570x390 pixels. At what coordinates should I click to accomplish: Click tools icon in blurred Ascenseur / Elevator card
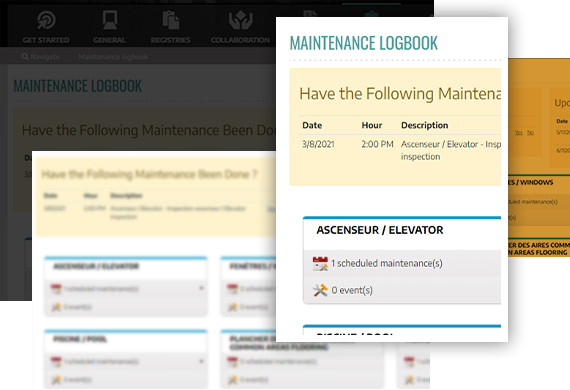click(x=56, y=307)
